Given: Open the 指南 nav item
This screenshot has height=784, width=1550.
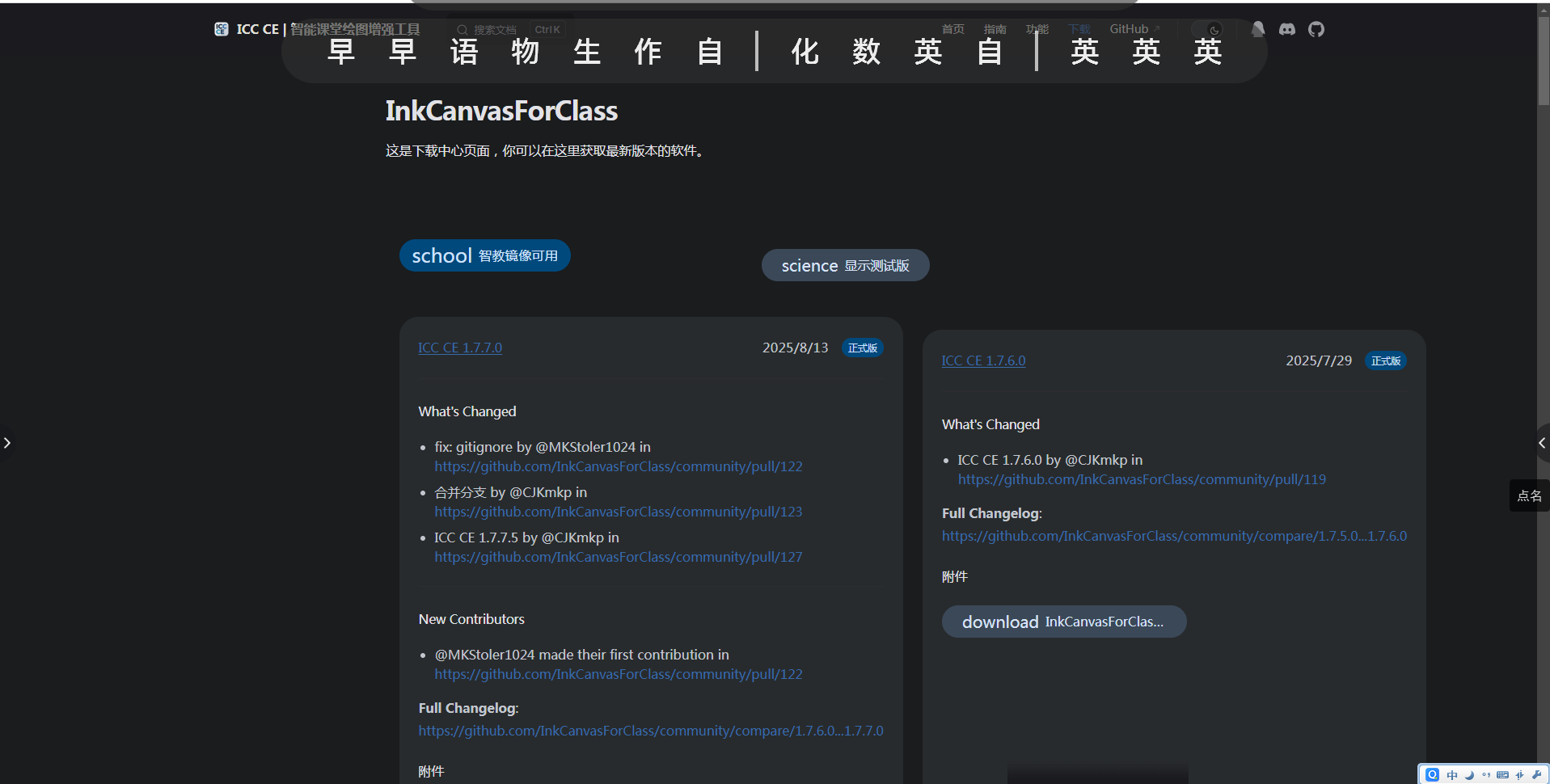Looking at the screenshot, I should [x=995, y=29].
